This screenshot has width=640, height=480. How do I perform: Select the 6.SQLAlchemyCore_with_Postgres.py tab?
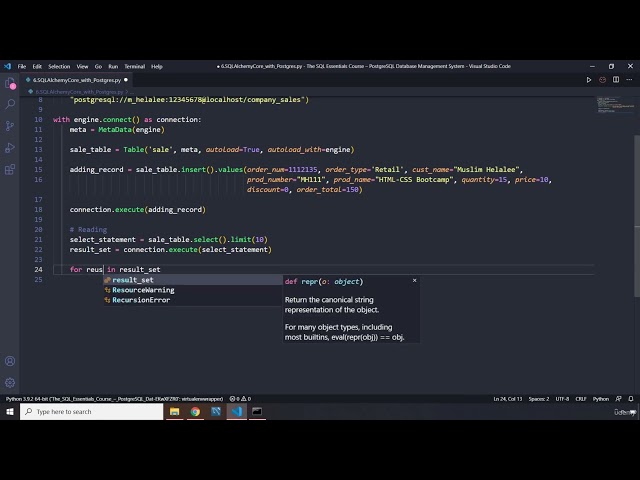pos(77,80)
